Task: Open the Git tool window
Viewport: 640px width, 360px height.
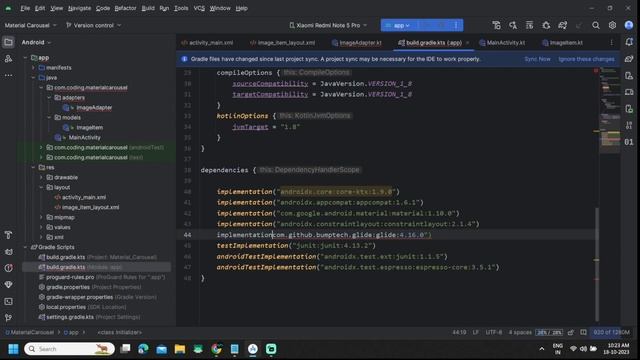Action: 8,318
